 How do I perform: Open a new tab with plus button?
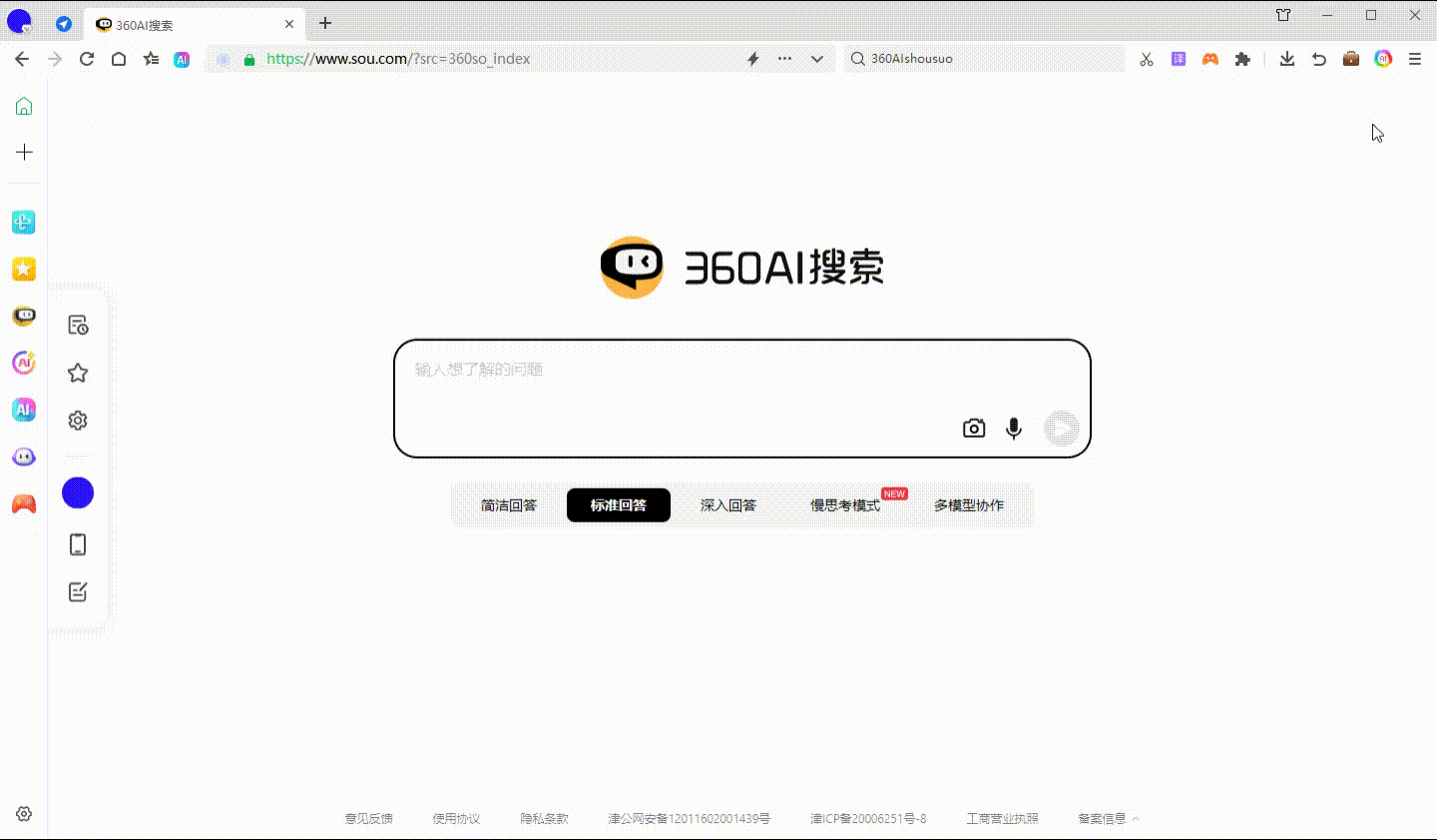[x=325, y=24]
